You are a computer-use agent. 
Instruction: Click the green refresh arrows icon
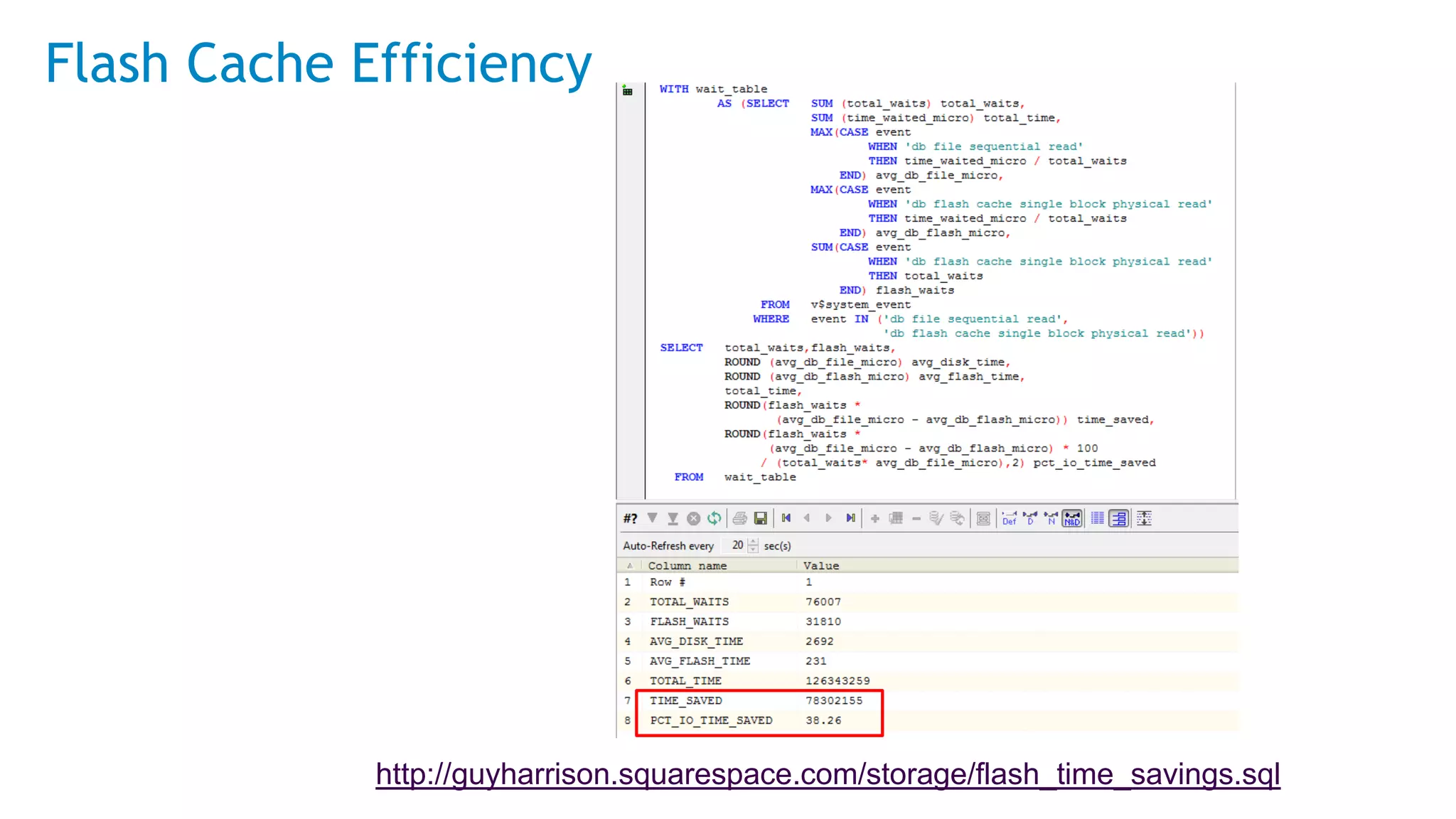(714, 518)
